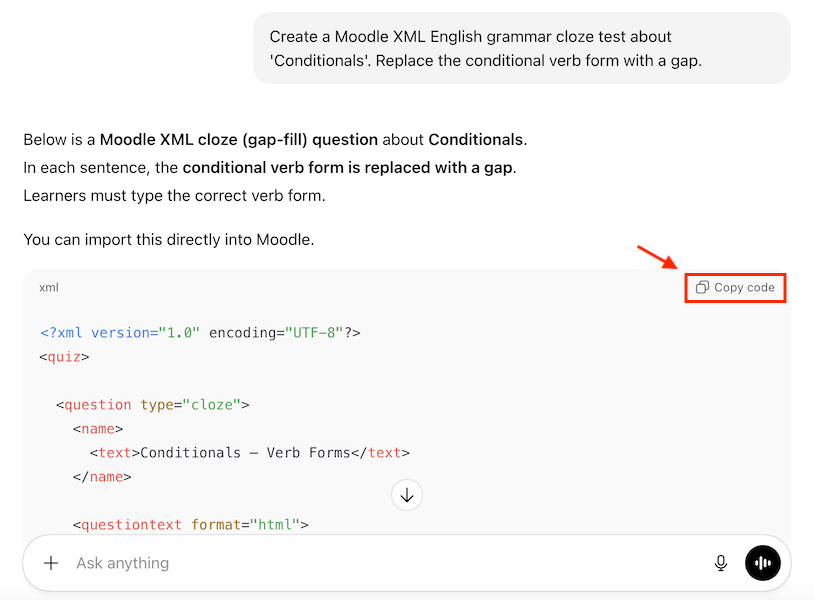Click the XML declaration line in code
Screen dimensions: 814x600
(x=200, y=333)
